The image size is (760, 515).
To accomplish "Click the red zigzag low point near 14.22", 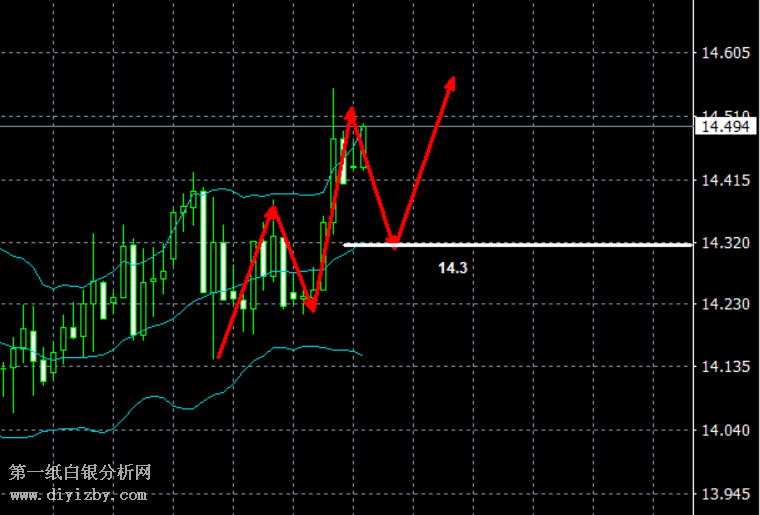I will pyautogui.click(x=311, y=308).
